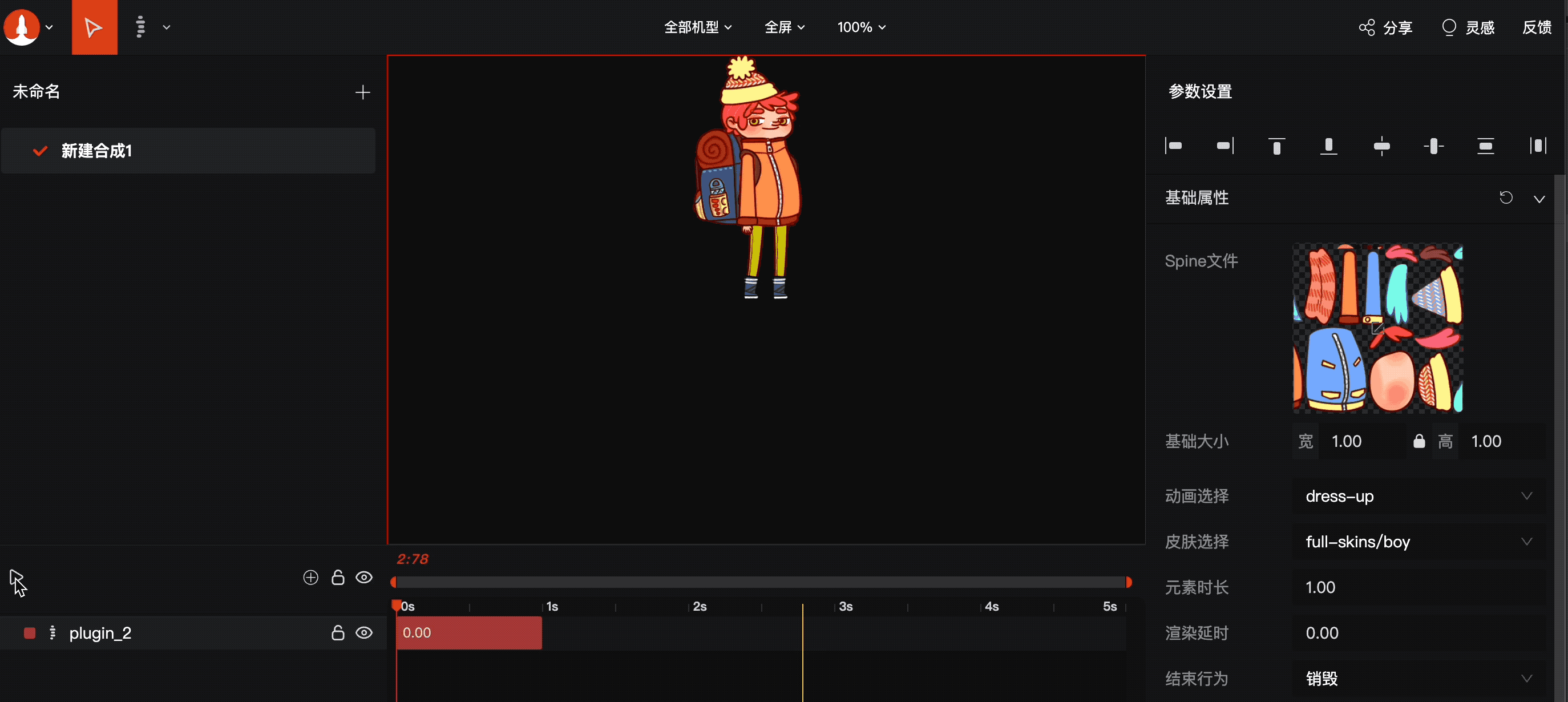1568x702 pixels.
Task: Click the size ratio lock icon
Action: click(1419, 441)
